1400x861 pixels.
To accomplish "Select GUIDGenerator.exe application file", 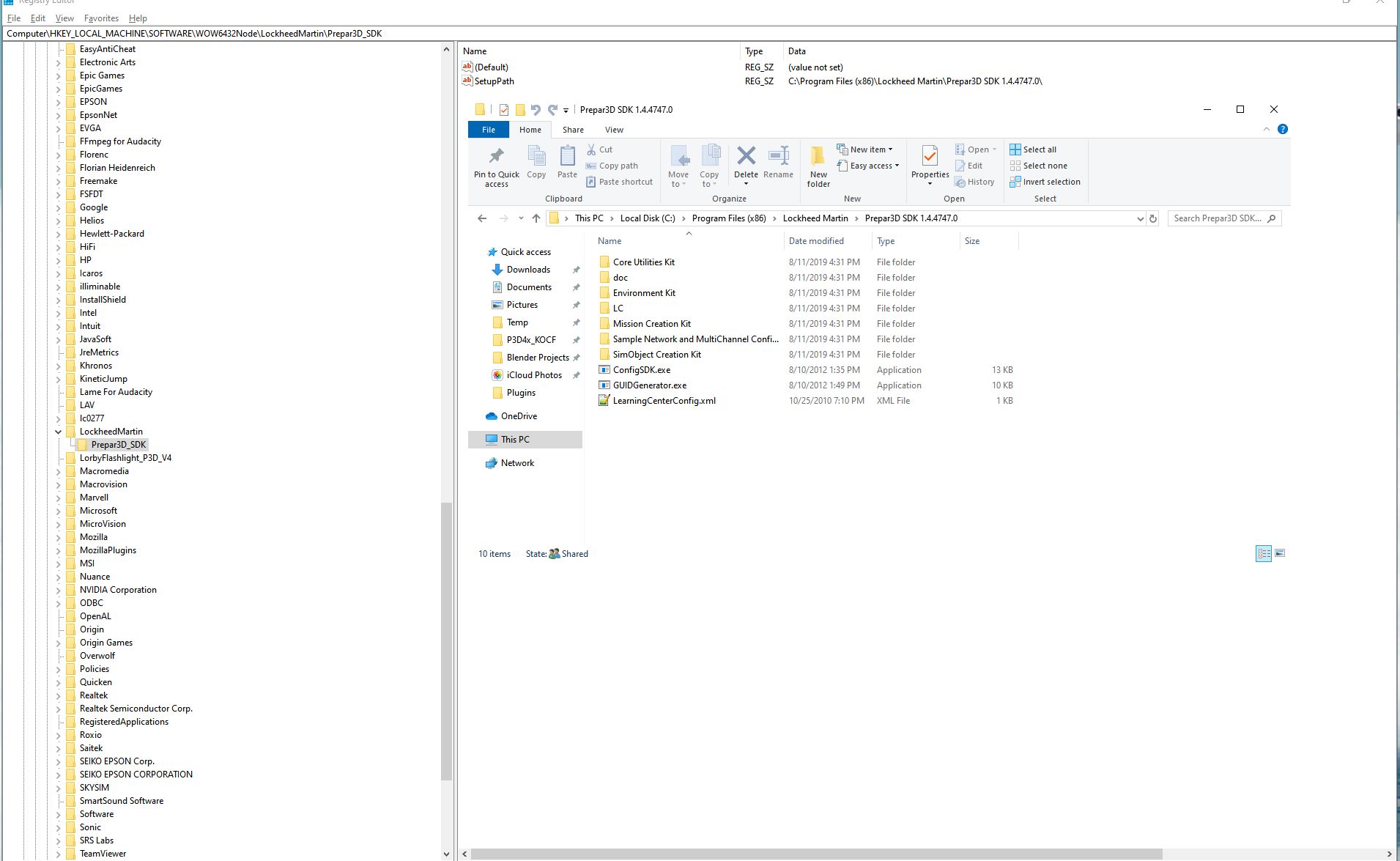I will [x=650, y=385].
